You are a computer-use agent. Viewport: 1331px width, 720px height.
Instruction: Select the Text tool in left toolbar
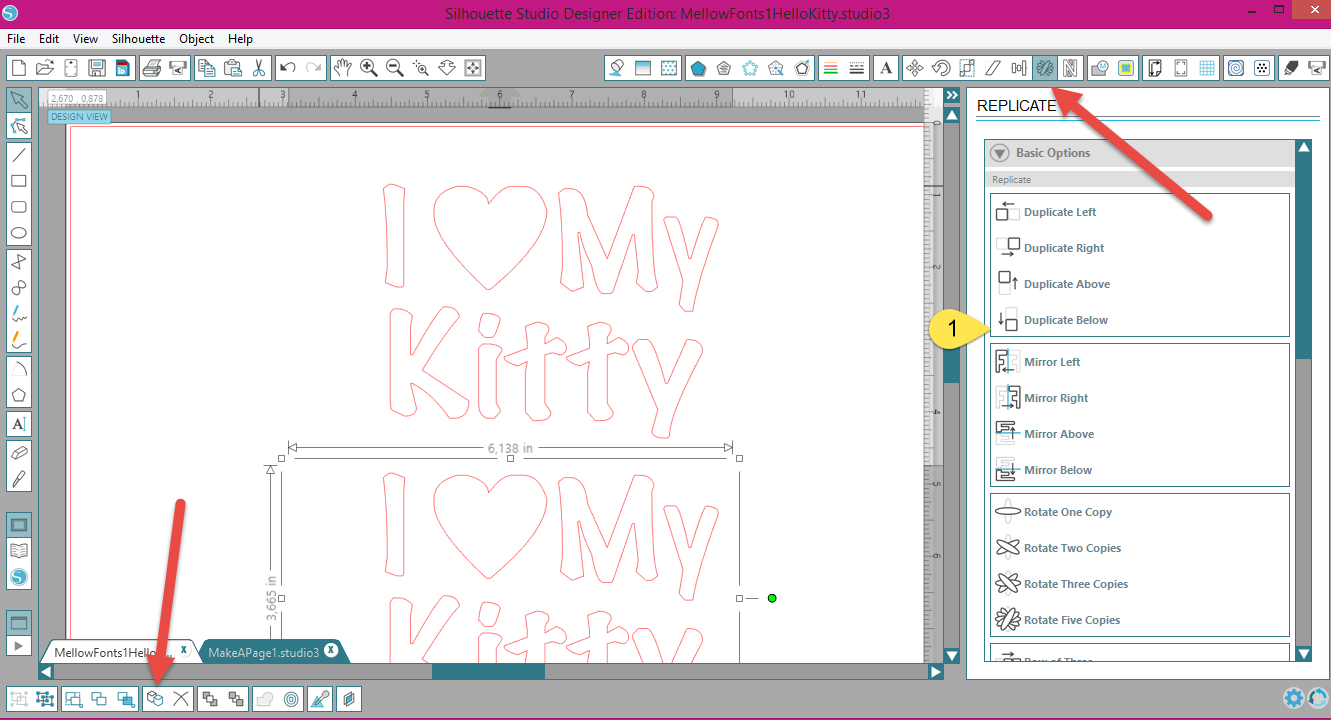pos(18,424)
